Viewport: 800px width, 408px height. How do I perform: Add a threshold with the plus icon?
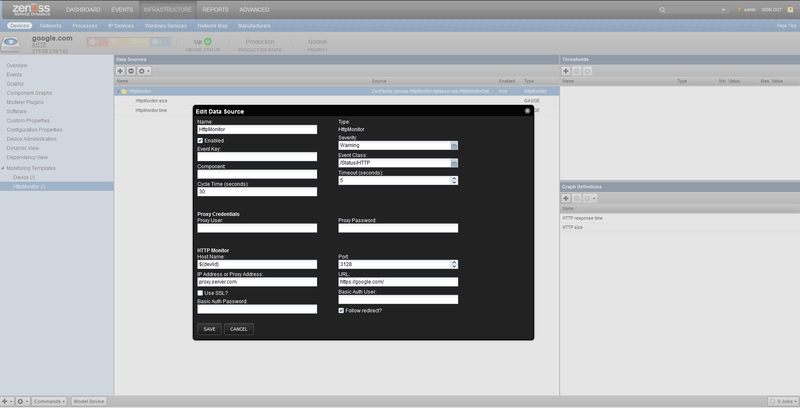[x=566, y=71]
